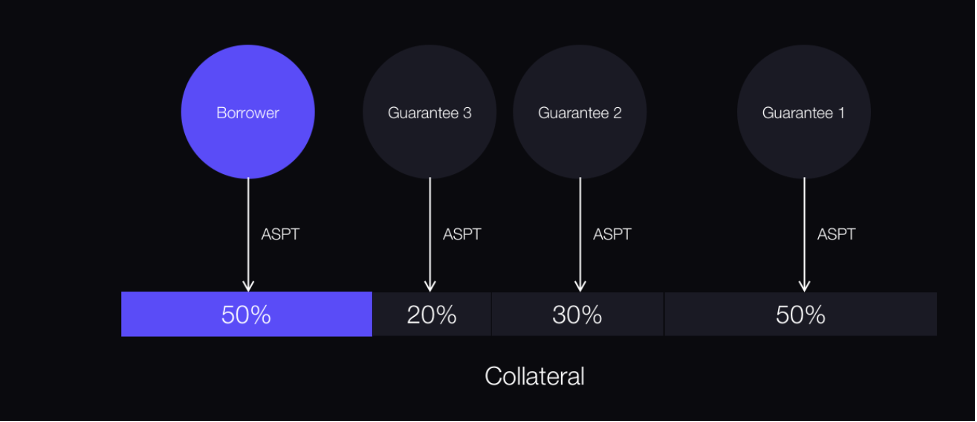
Task: Click the arrow below Guarantee 3
Action: tap(429, 235)
